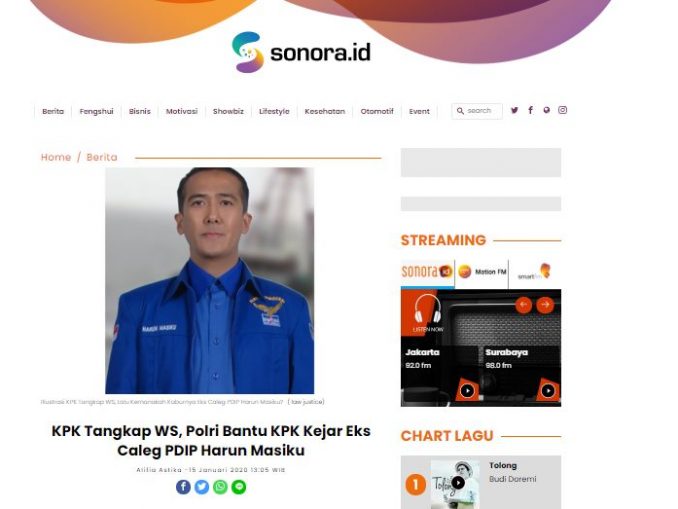678x509 pixels.
Task: Share article via blue Facebook circle
Action: [183, 487]
